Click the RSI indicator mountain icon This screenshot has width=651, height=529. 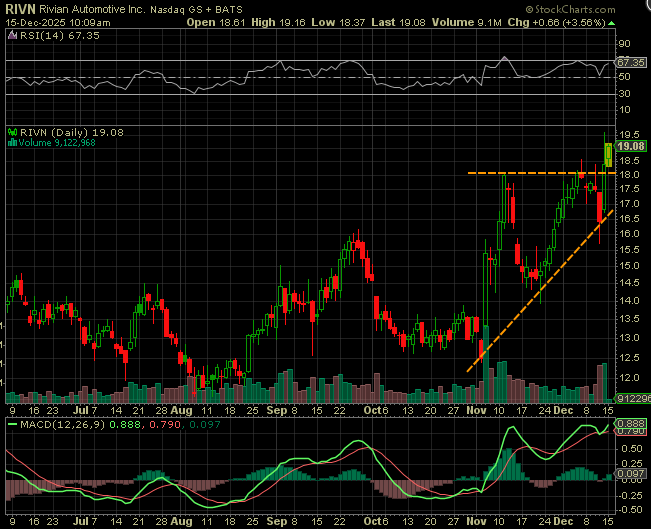[13, 36]
